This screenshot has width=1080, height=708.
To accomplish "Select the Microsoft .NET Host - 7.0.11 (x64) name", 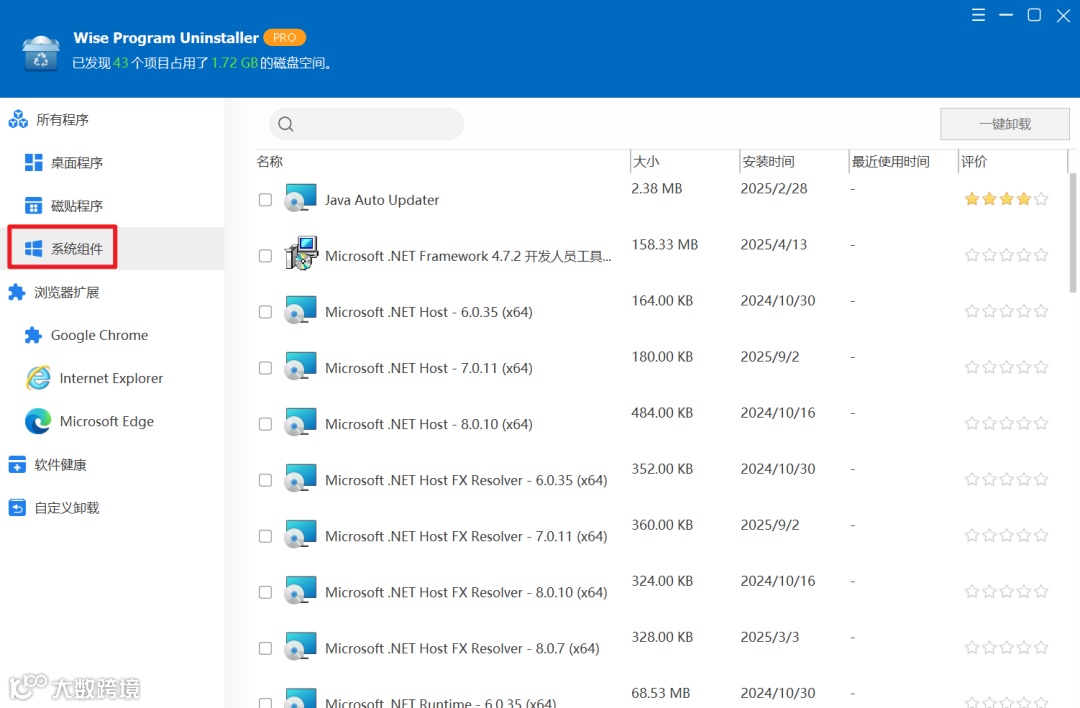I will coord(428,368).
